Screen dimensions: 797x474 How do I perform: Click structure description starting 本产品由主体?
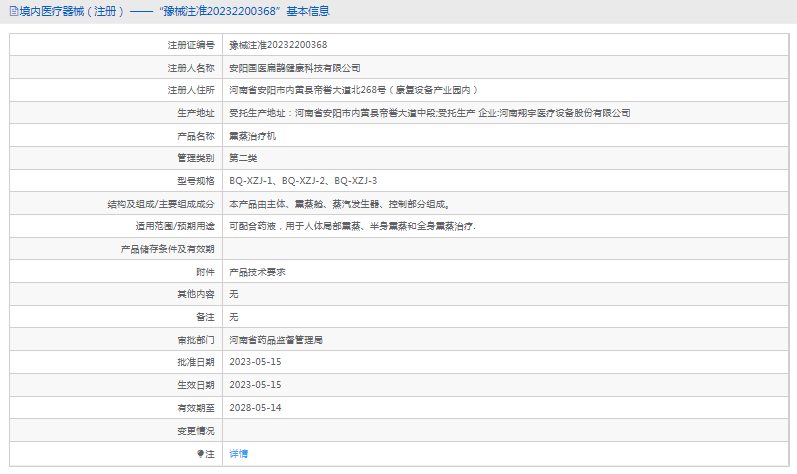click(x=339, y=204)
